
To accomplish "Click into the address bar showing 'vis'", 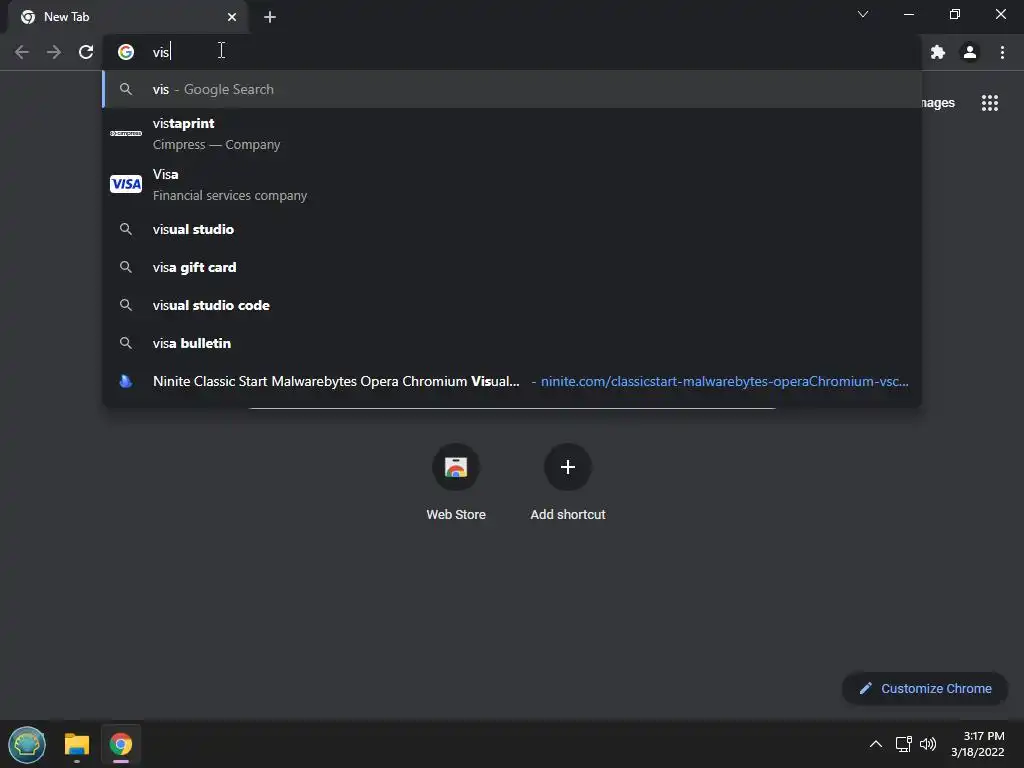I will click(513, 52).
